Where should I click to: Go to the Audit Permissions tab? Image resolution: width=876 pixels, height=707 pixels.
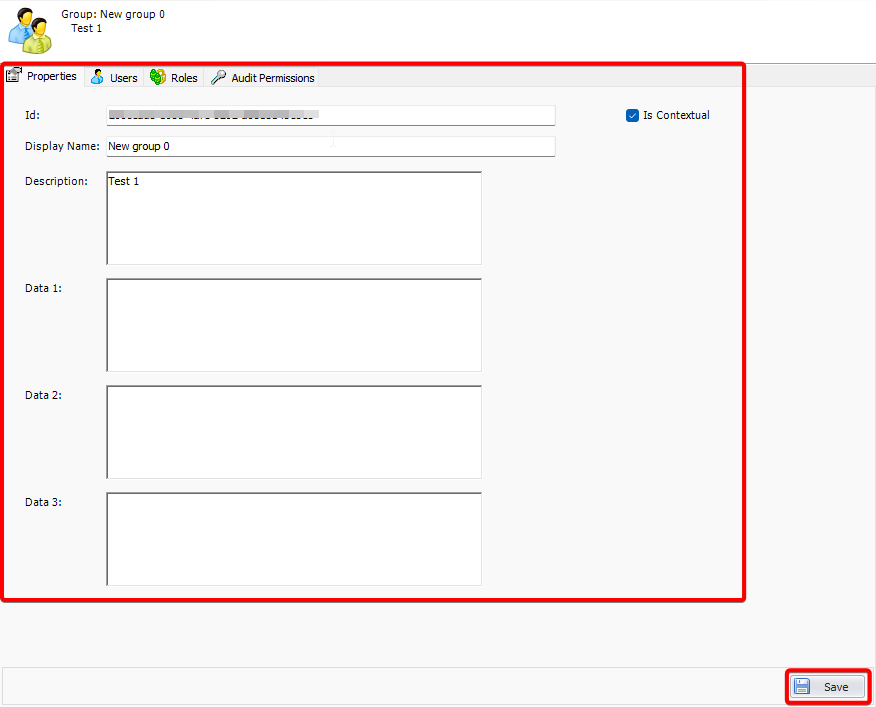tap(272, 78)
